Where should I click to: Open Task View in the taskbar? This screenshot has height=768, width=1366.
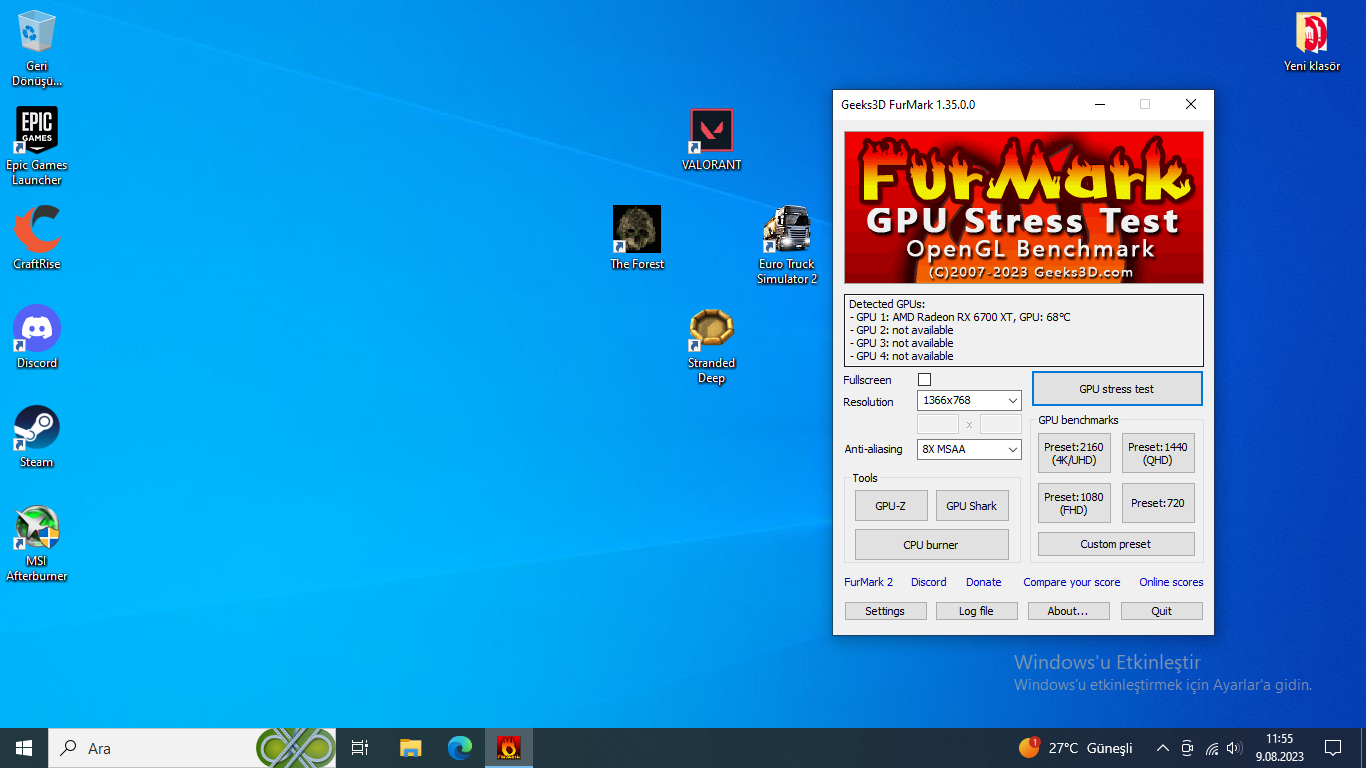(x=360, y=748)
